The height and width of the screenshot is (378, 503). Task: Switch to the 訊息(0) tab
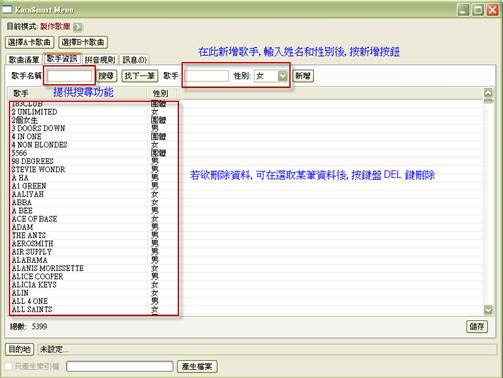click(x=134, y=60)
